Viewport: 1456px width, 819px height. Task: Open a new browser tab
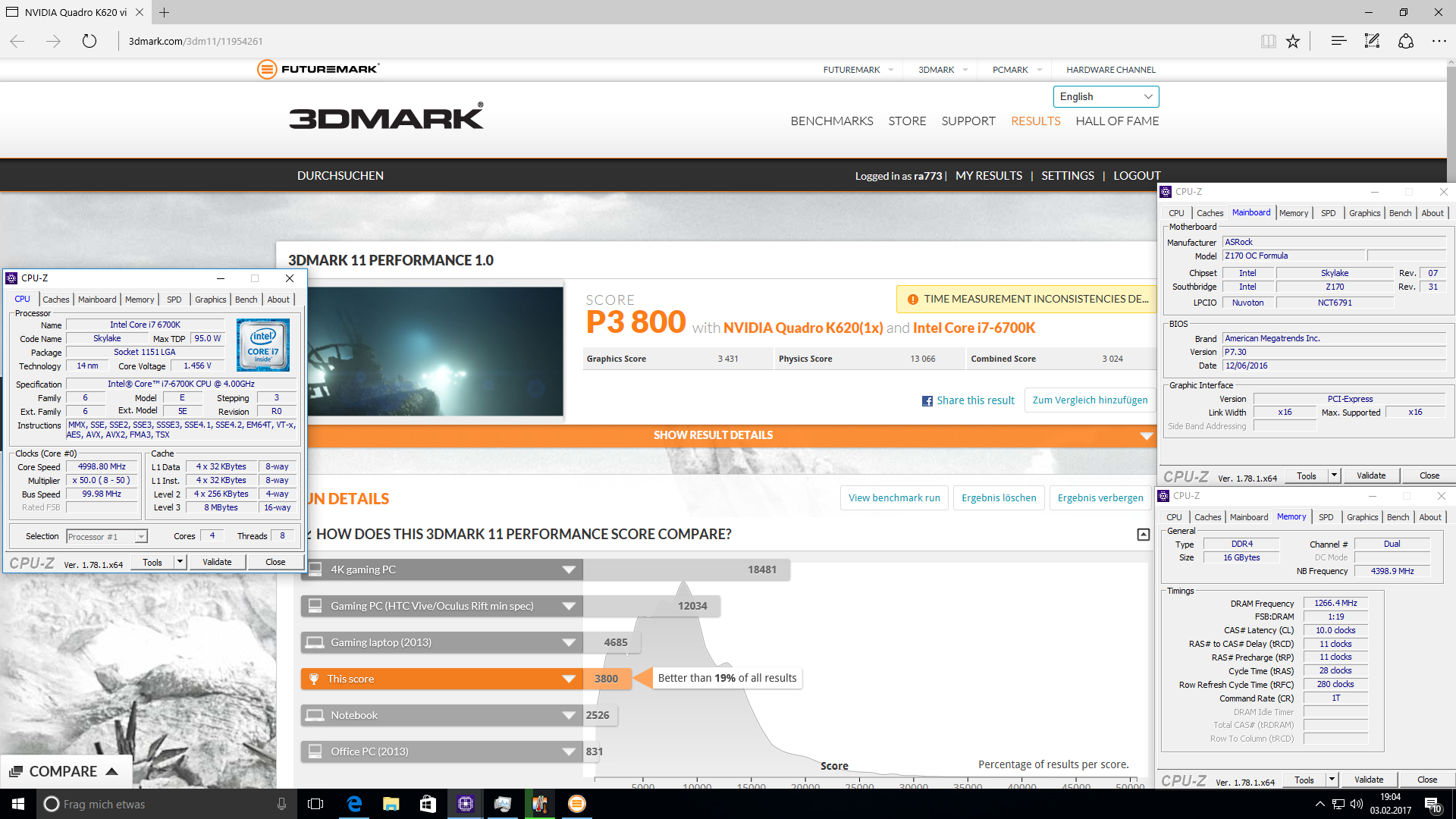click(x=165, y=12)
